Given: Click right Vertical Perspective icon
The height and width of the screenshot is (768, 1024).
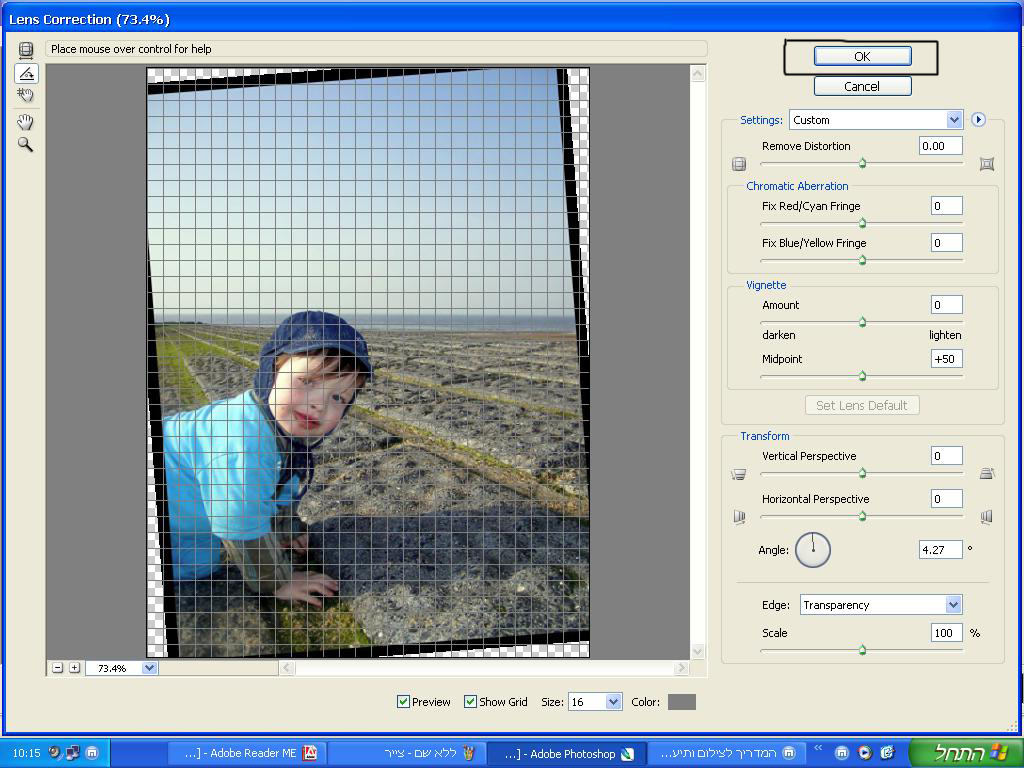Looking at the screenshot, I should click(987, 473).
